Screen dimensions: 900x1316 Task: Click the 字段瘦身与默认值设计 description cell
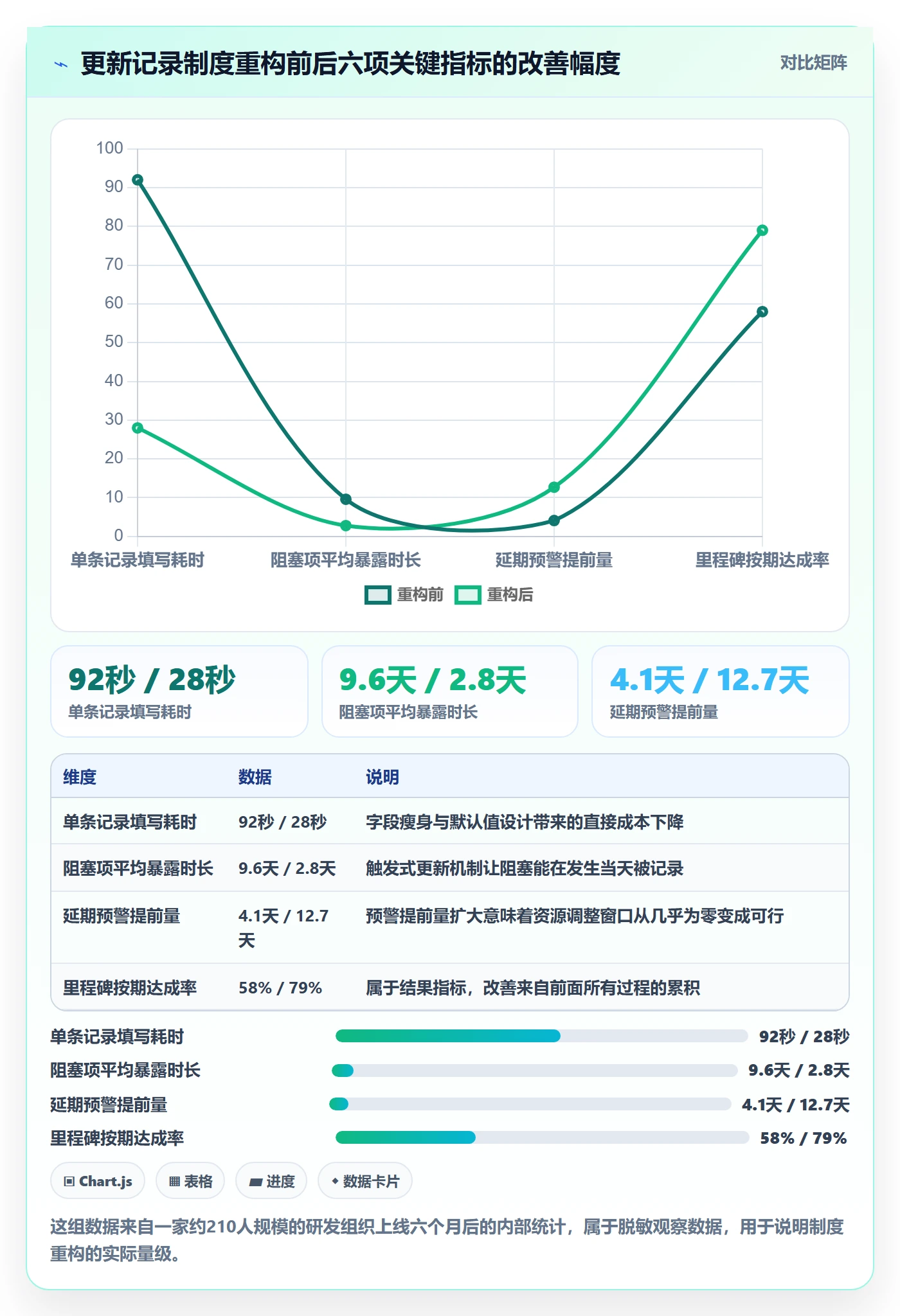525,822
